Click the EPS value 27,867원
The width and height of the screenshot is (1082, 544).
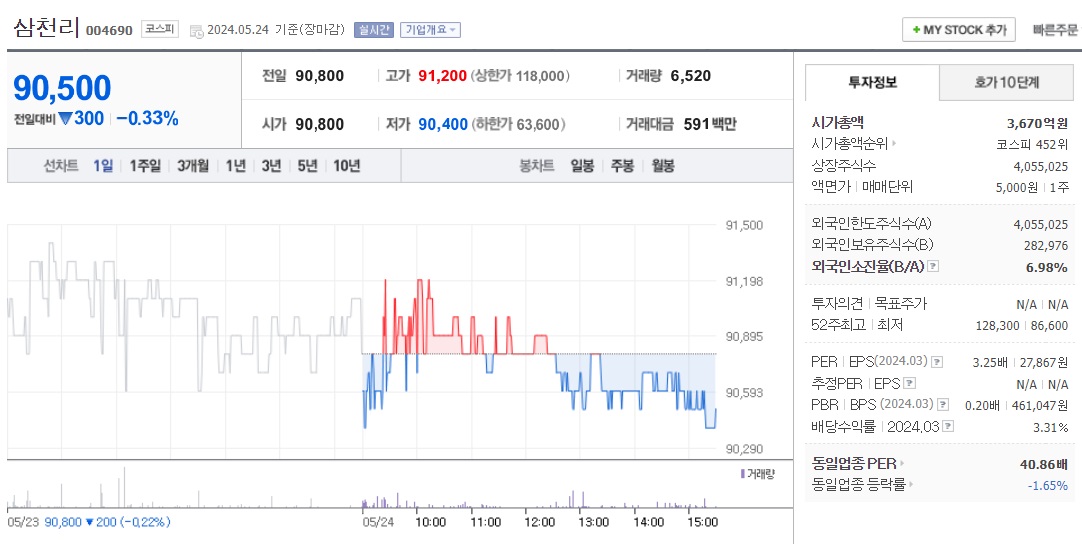coord(1043,362)
